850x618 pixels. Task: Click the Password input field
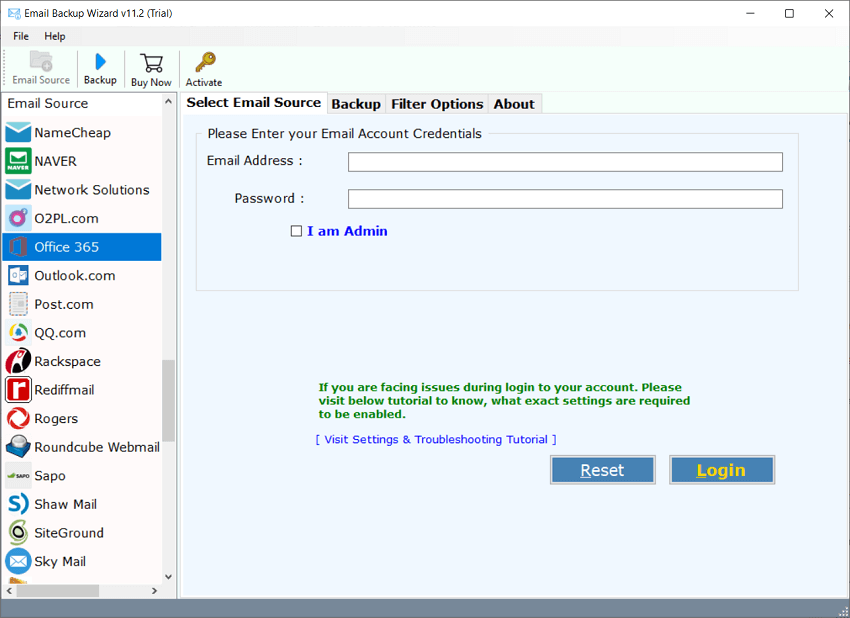coord(565,199)
